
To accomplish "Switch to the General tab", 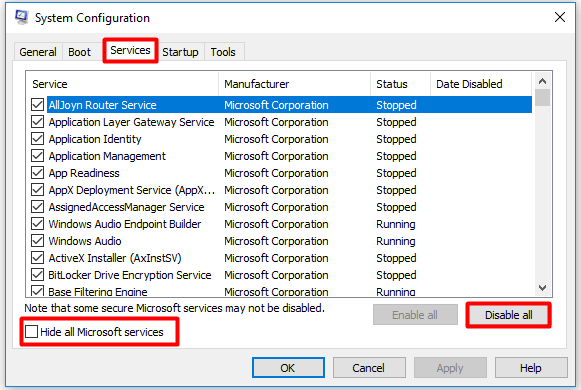I will pos(38,52).
